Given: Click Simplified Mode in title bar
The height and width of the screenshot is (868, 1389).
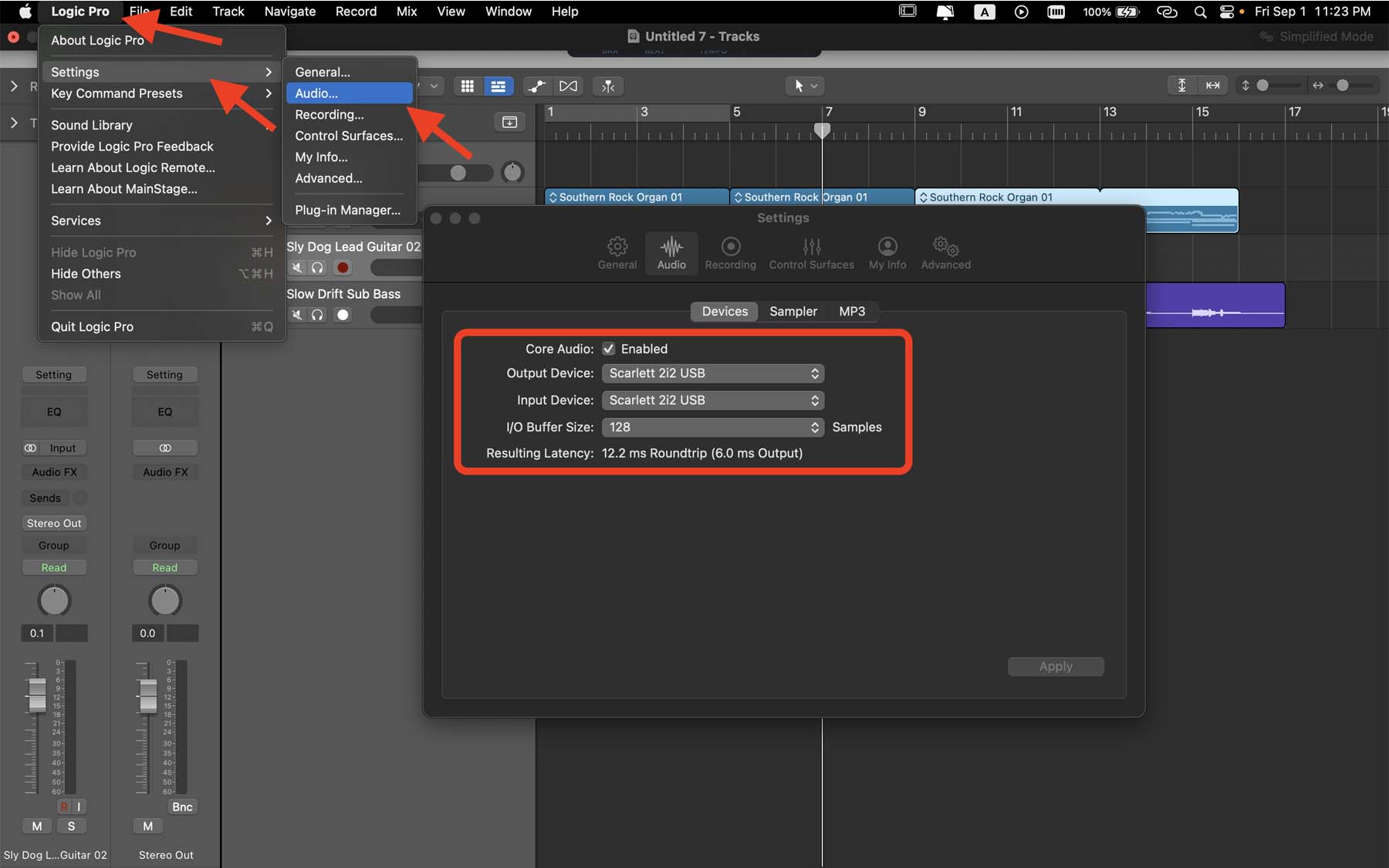Looking at the screenshot, I should pos(1316,36).
